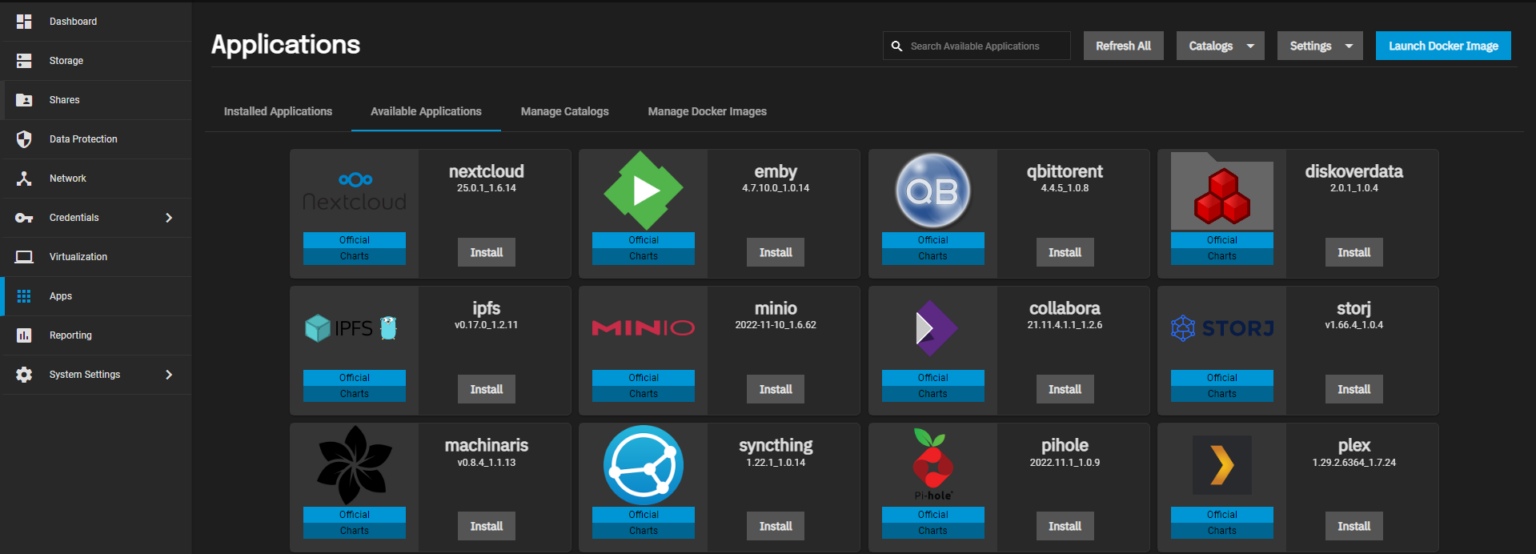Click the Reporting chart icon
The image size is (1536, 554).
(24, 335)
